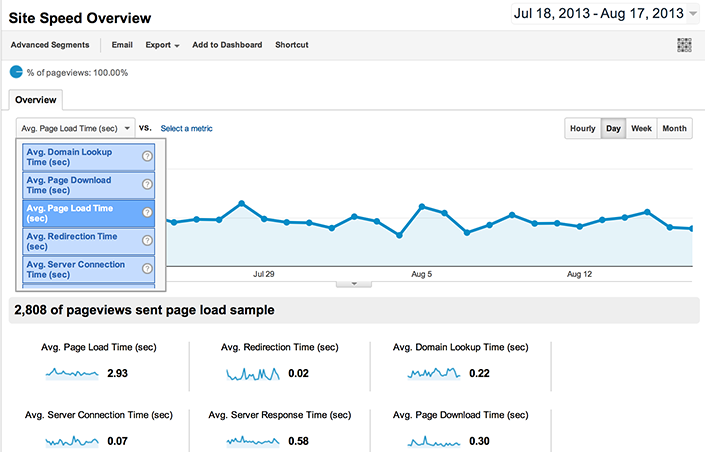Switch graph to Hourly view
This screenshot has height=452, width=705.
pos(582,129)
